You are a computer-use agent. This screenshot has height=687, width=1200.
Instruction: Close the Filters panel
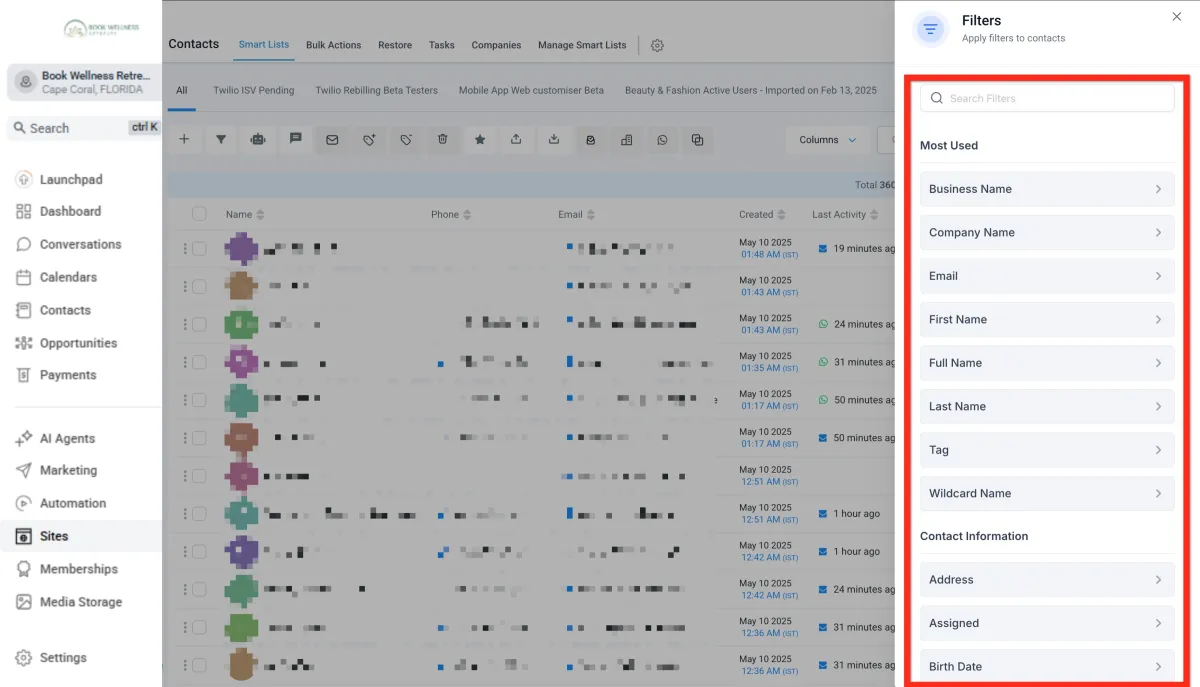click(1176, 17)
